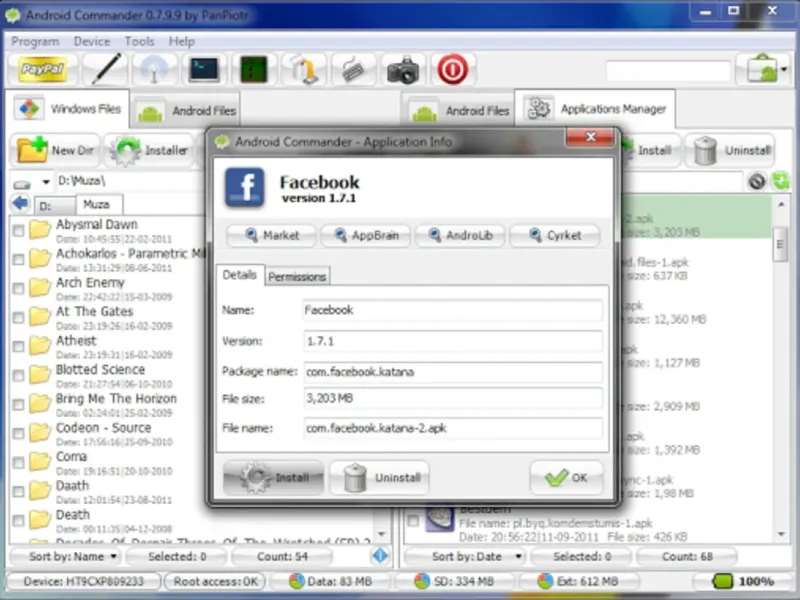Click the sign APK files toolbar icon
800x600 pixels.
tap(304, 69)
